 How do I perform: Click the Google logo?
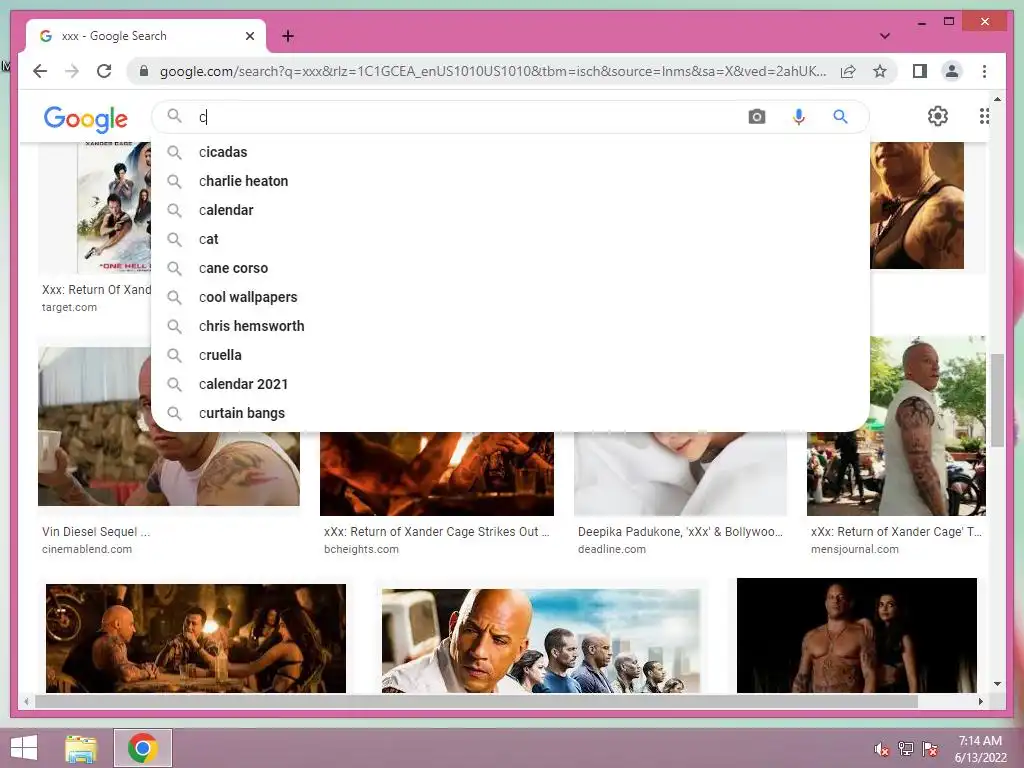click(86, 118)
